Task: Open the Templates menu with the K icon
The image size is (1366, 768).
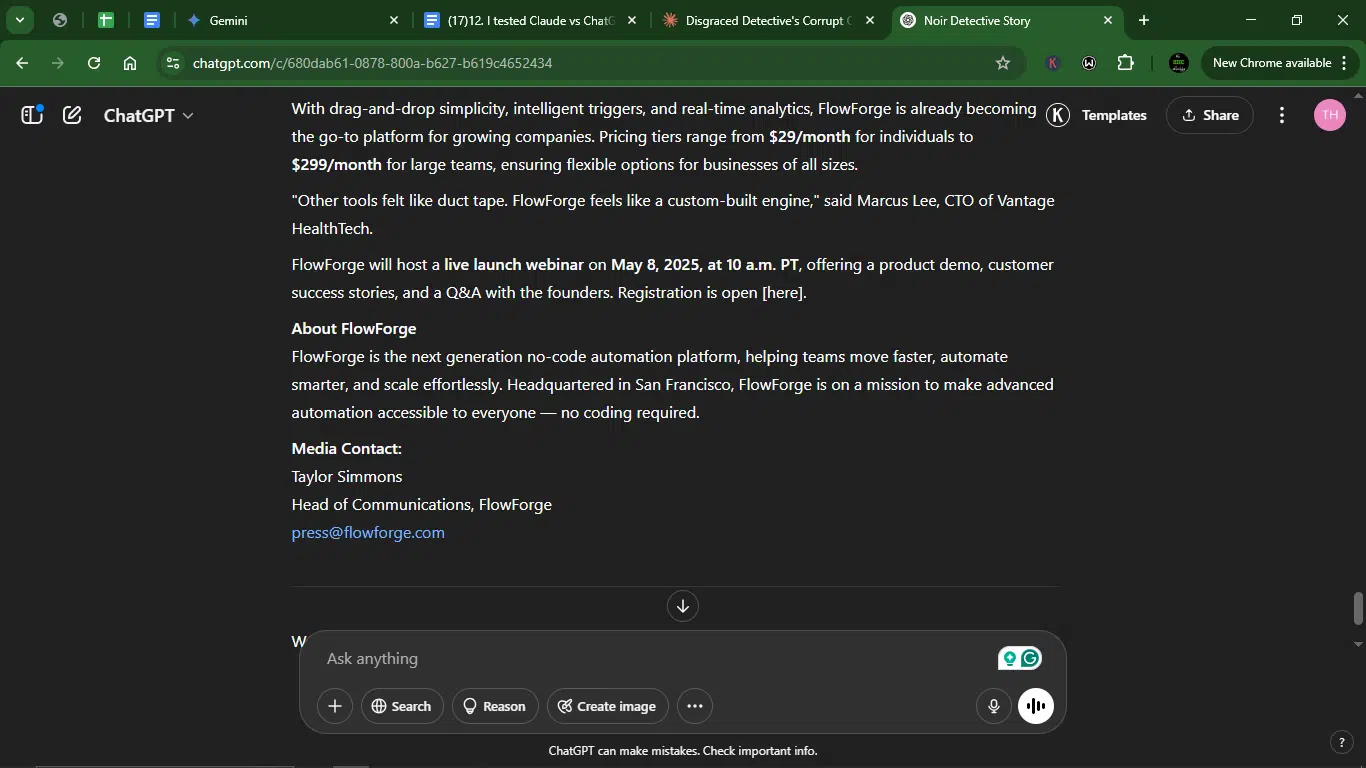Action: (x=1058, y=115)
